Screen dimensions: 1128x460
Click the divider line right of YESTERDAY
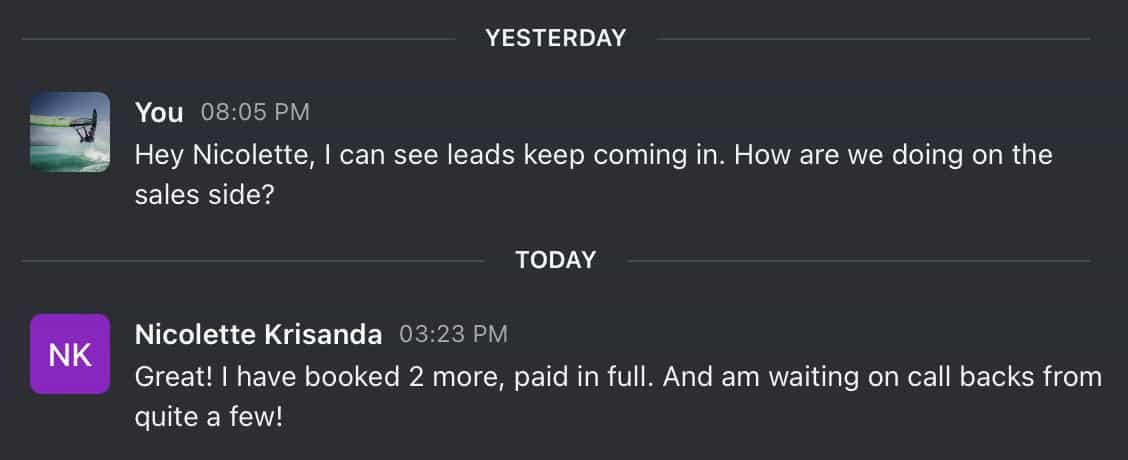pos(873,39)
